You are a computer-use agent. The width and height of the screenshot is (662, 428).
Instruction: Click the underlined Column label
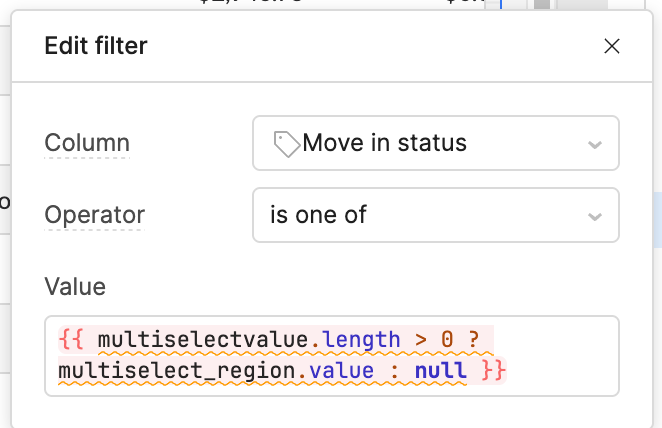[x=87, y=143]
